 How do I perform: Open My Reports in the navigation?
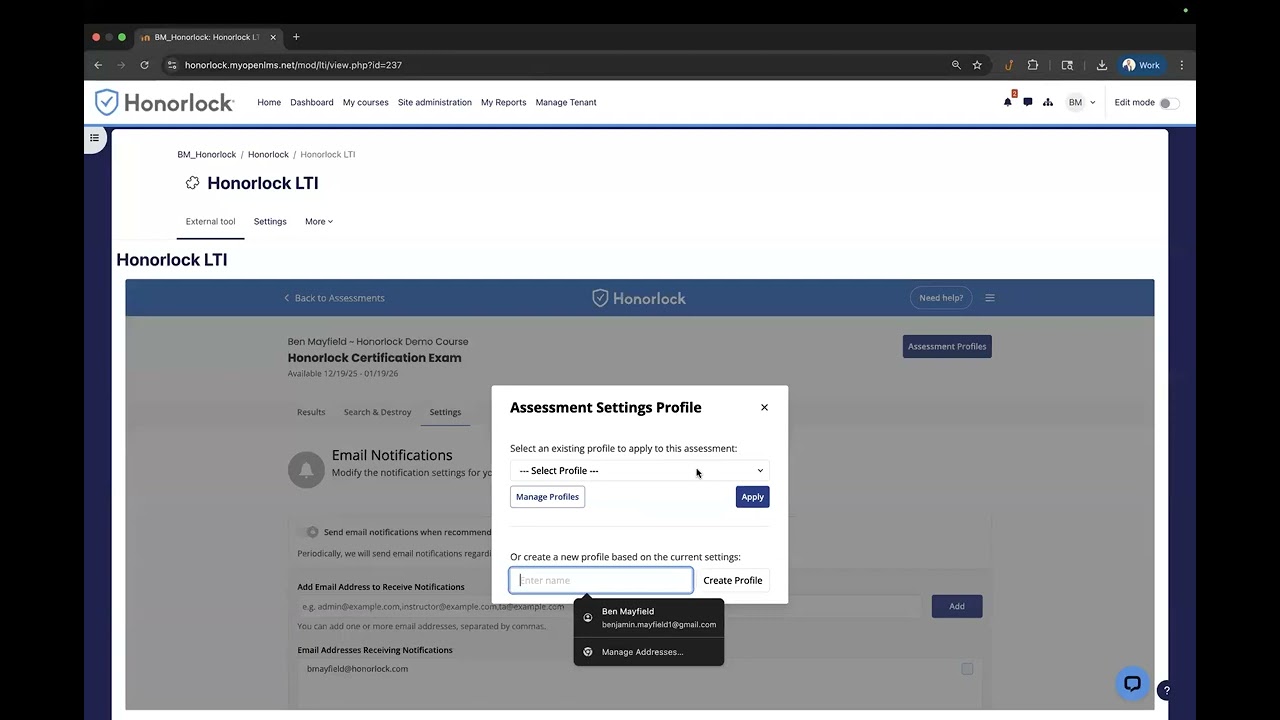click(503, 102)
